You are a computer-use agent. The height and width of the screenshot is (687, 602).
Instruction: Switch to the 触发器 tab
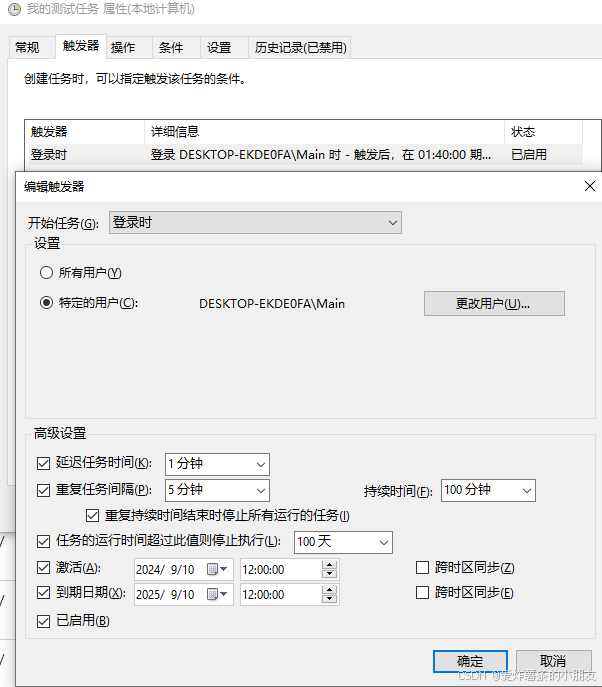coord(81,46)
